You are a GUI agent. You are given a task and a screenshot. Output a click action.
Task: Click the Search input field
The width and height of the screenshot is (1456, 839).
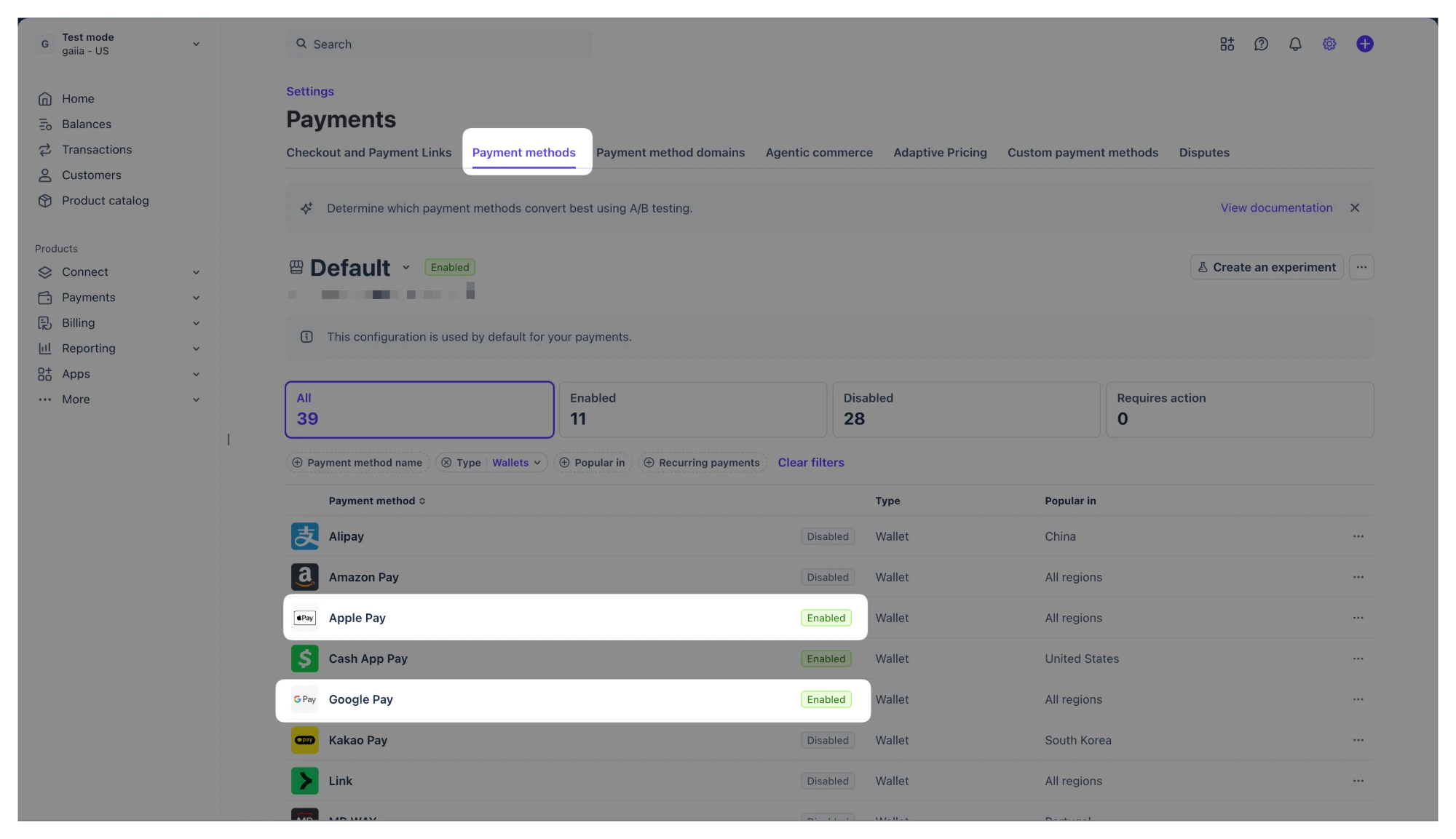[439, 44]
